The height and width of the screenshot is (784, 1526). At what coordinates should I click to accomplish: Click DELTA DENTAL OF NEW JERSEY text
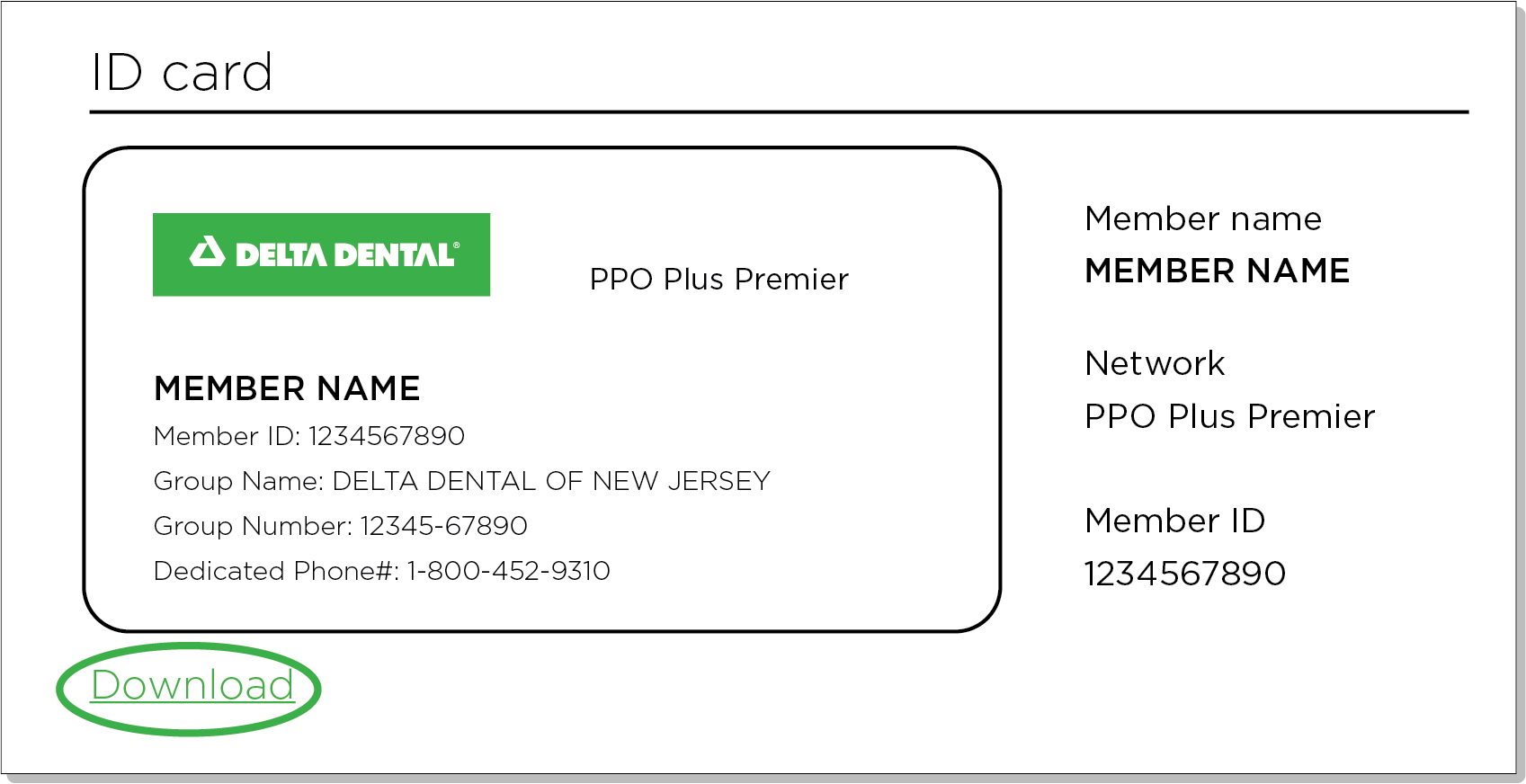coord(551,481)
